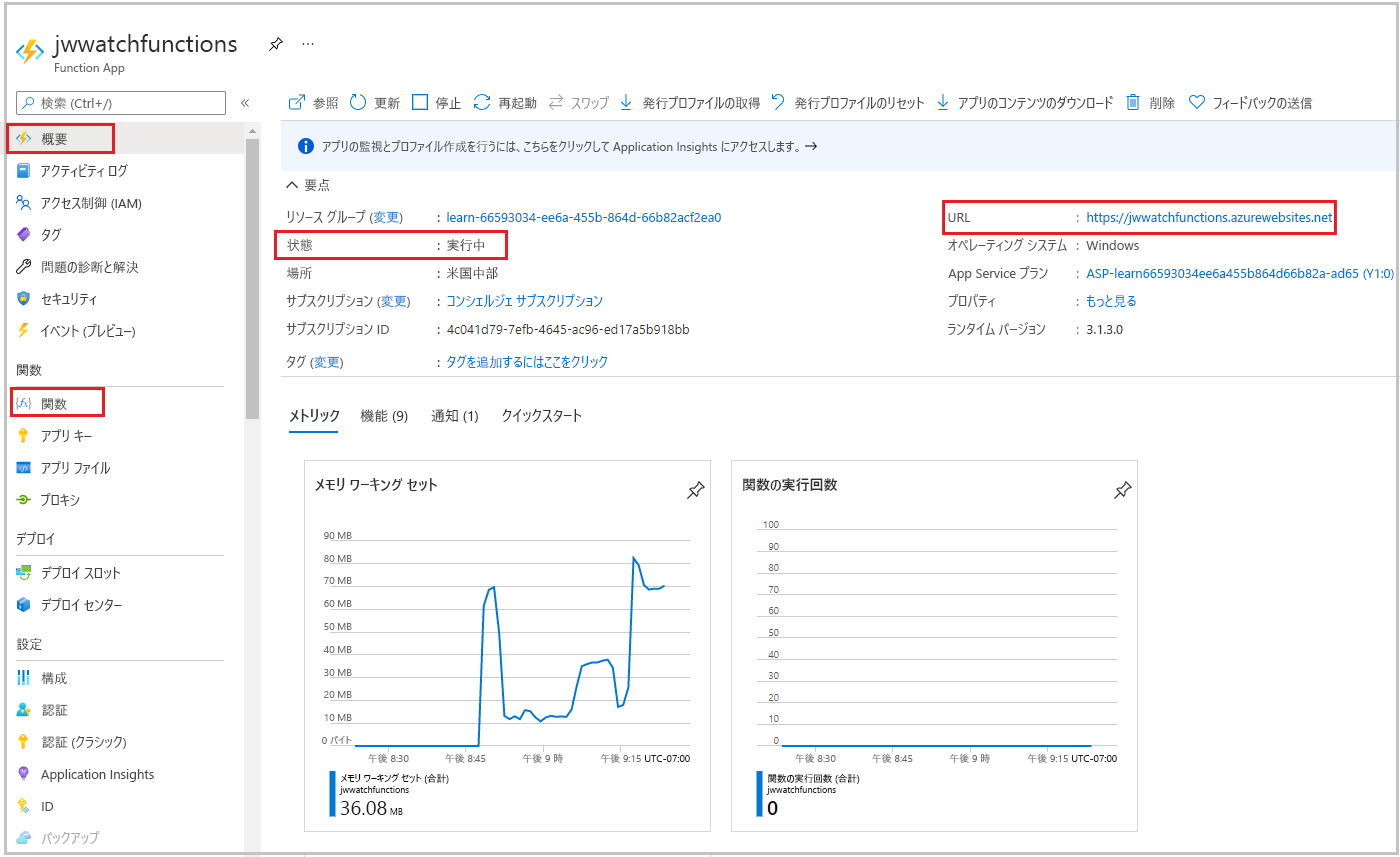
Task: Collapse the 要点 essentials section
Action: [309, 185]
